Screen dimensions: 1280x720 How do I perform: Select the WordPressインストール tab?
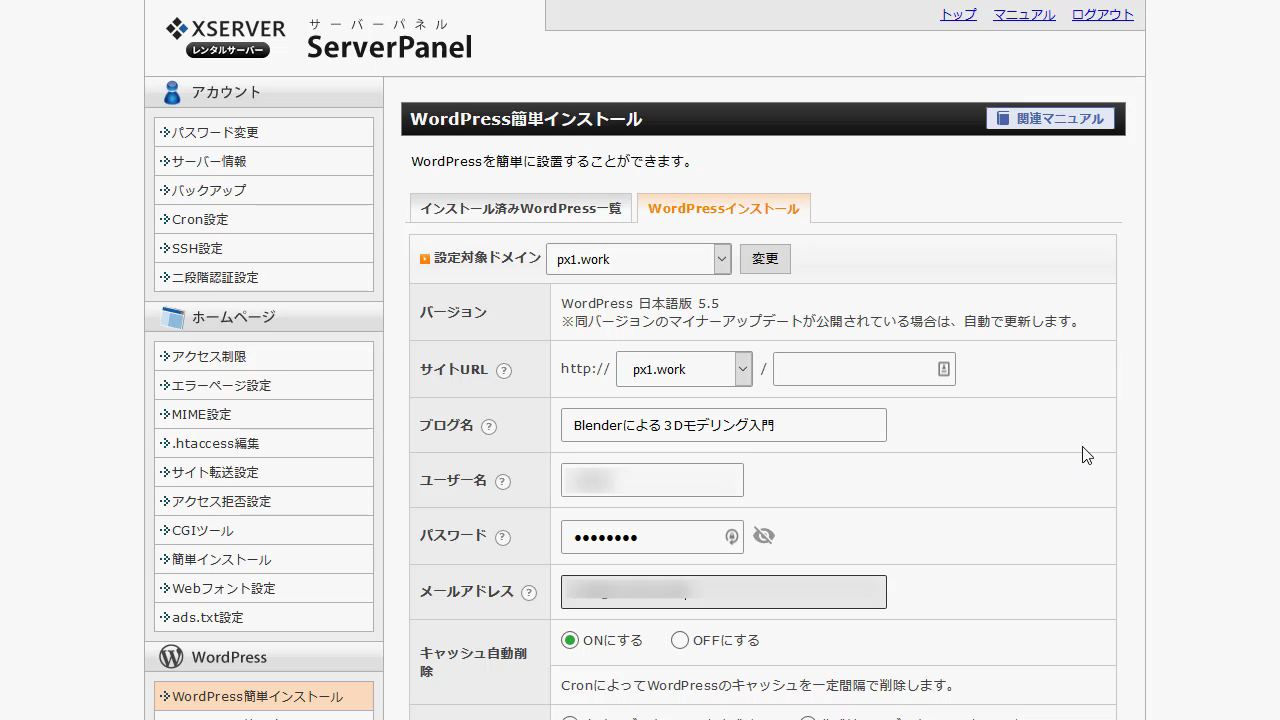point(723,208)
